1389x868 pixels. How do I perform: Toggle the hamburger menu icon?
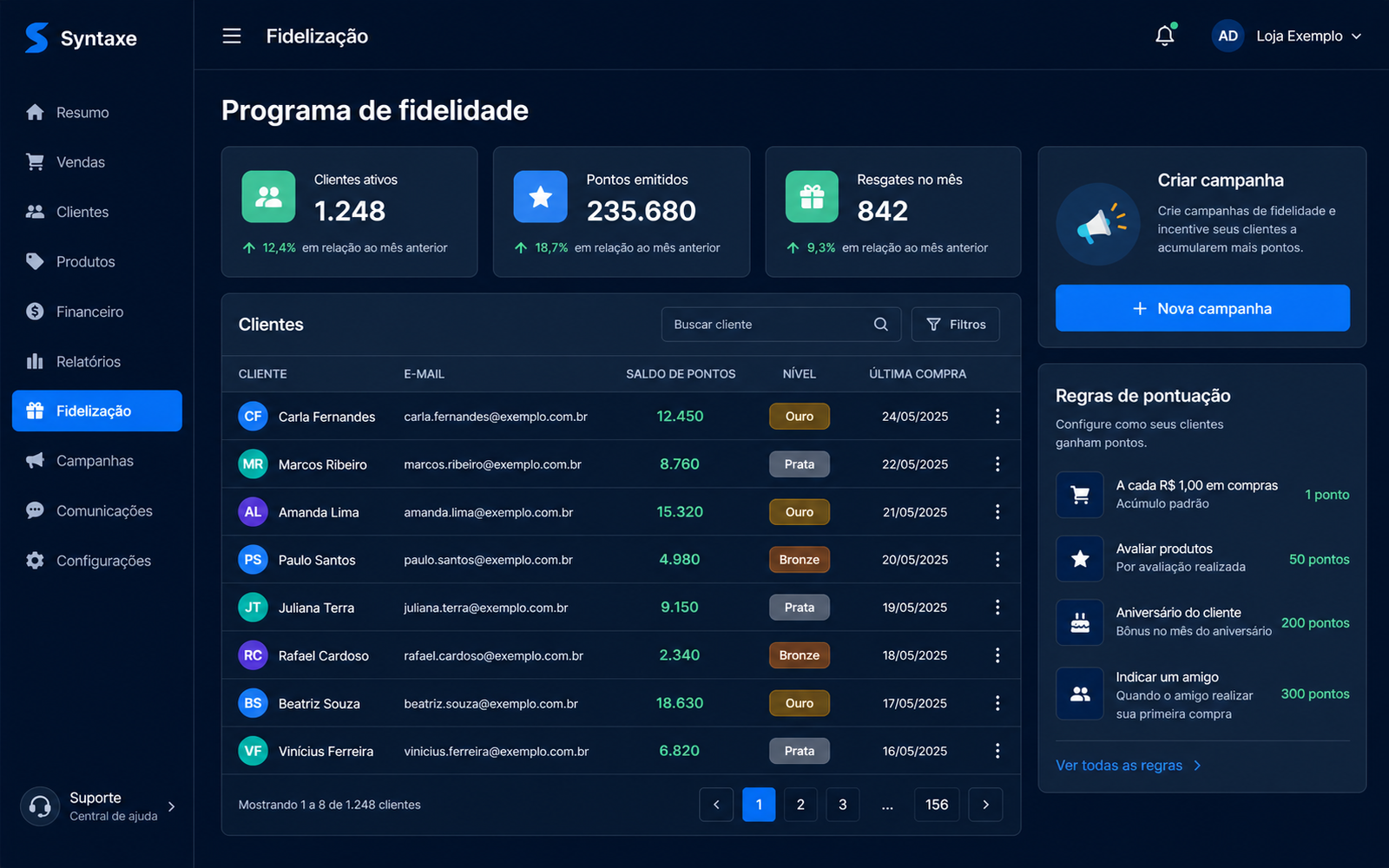(232, 36)
